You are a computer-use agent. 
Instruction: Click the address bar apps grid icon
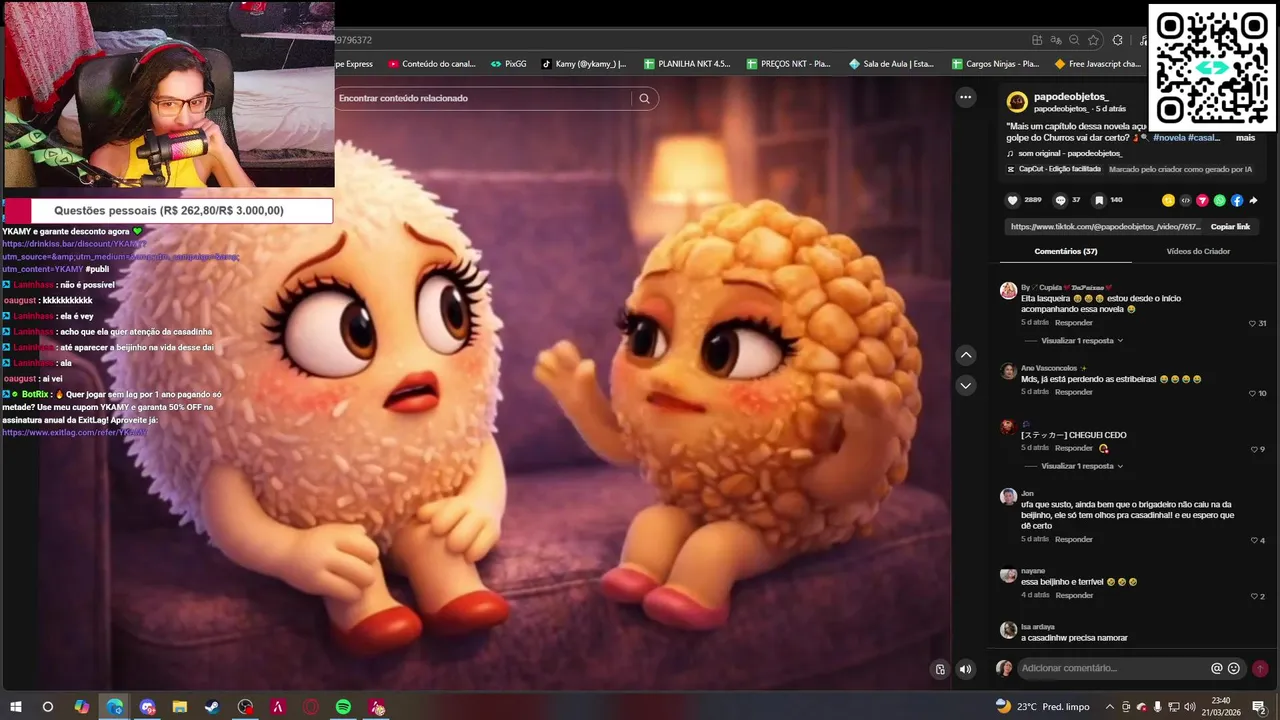1037,40
